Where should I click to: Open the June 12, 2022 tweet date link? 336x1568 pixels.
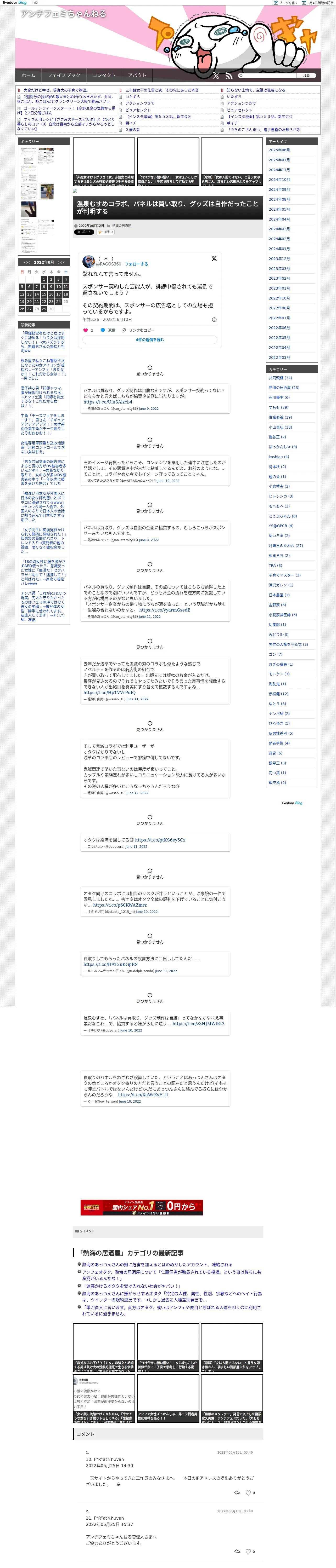coord(137,793)
